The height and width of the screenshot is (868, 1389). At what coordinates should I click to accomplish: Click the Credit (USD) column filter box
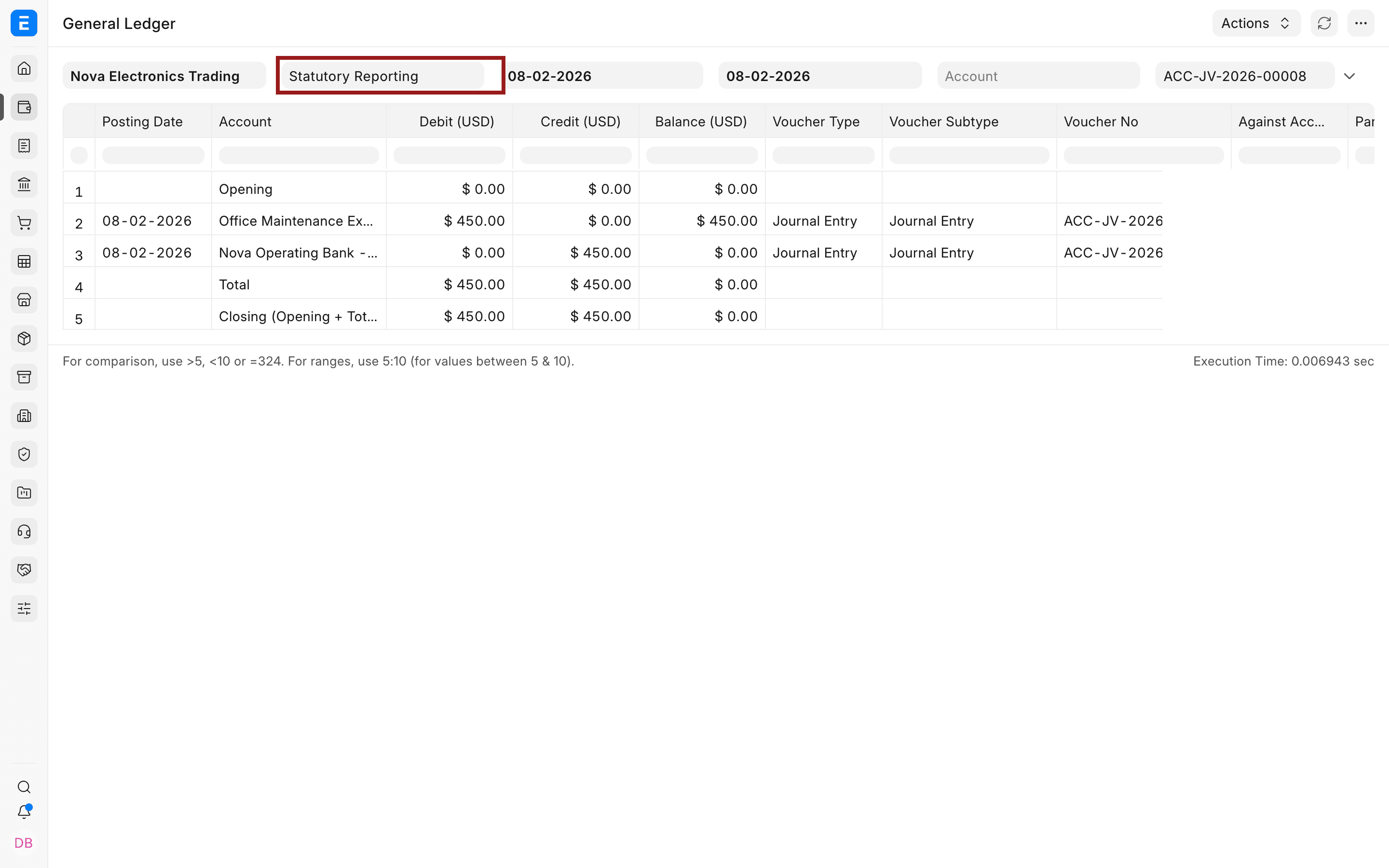[x=576, y=155]
